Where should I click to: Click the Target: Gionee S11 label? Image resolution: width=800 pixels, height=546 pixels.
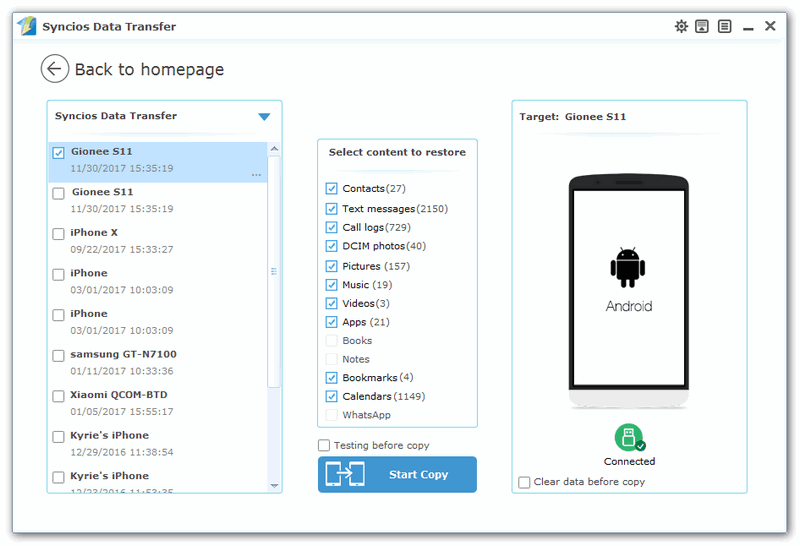pyautogui.click(x=572, y=117)
